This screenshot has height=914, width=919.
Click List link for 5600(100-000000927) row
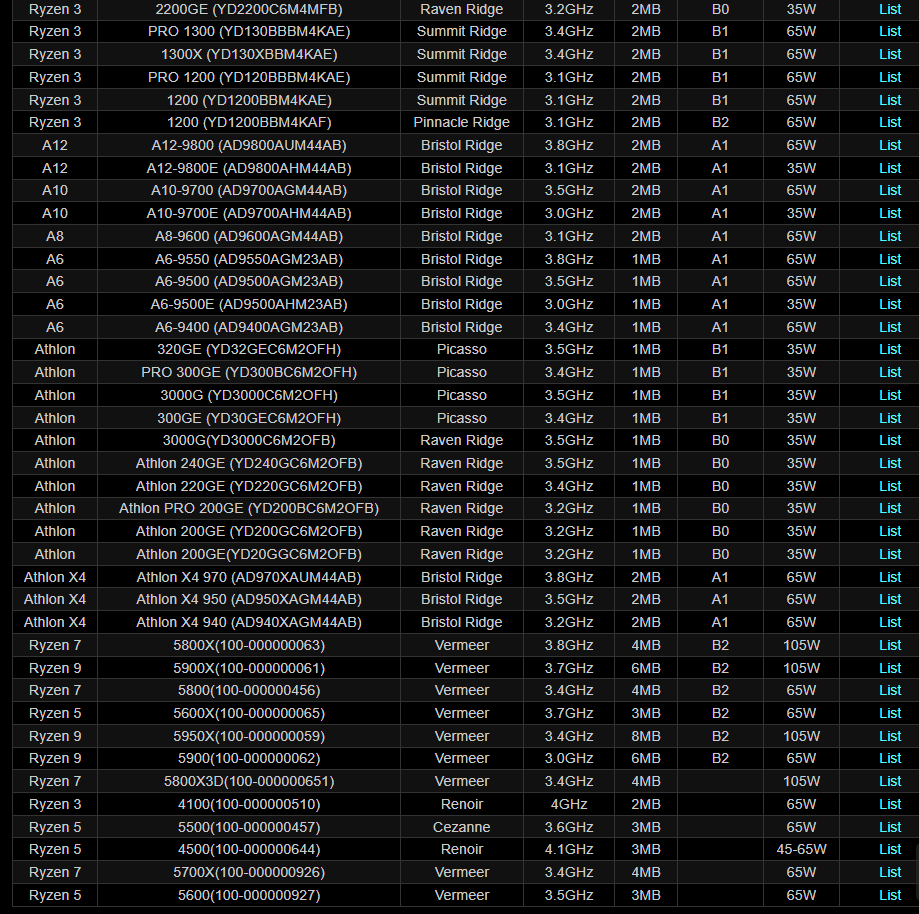coord(890,895)
